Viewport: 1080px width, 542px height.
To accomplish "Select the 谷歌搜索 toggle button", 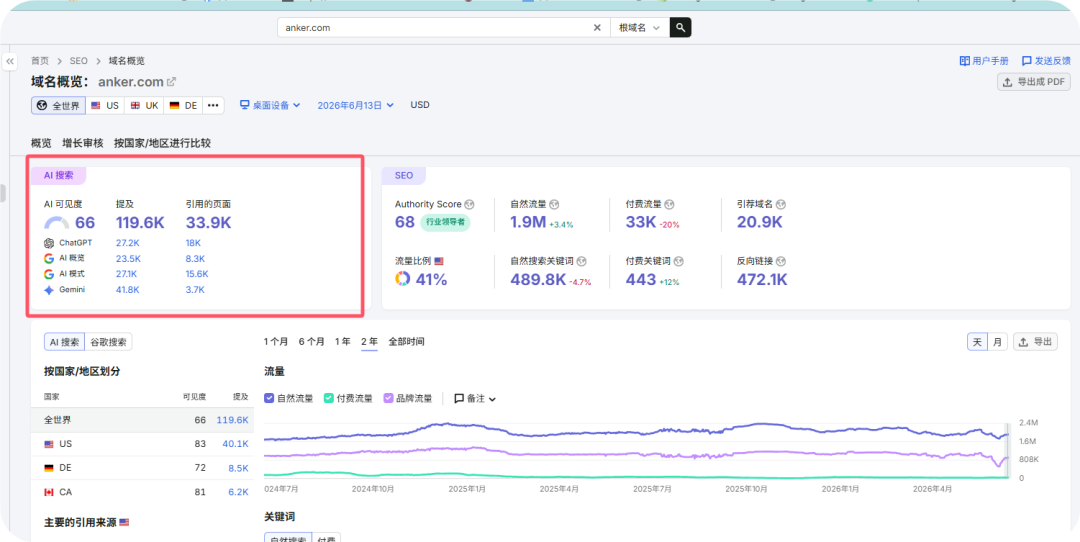I will (109, 342).
